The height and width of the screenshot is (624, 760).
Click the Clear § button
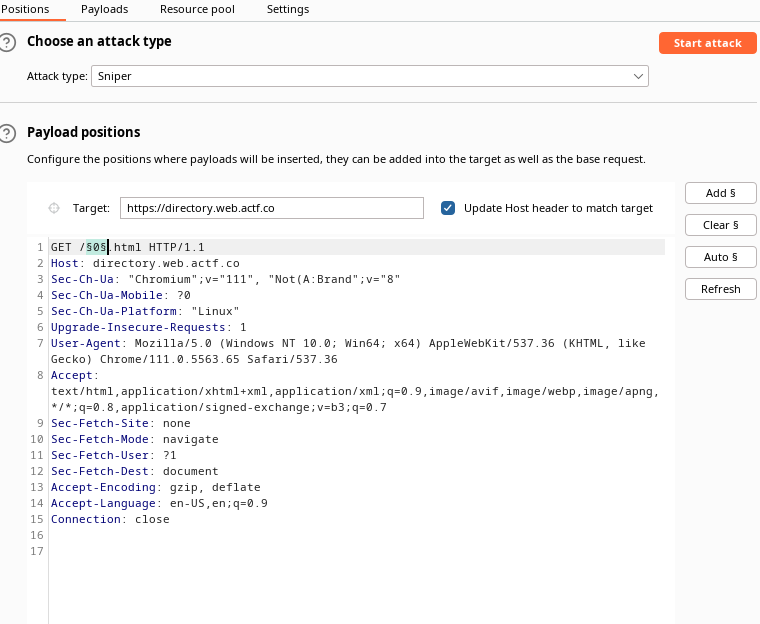pyautogui.click(x=721, y=225)
